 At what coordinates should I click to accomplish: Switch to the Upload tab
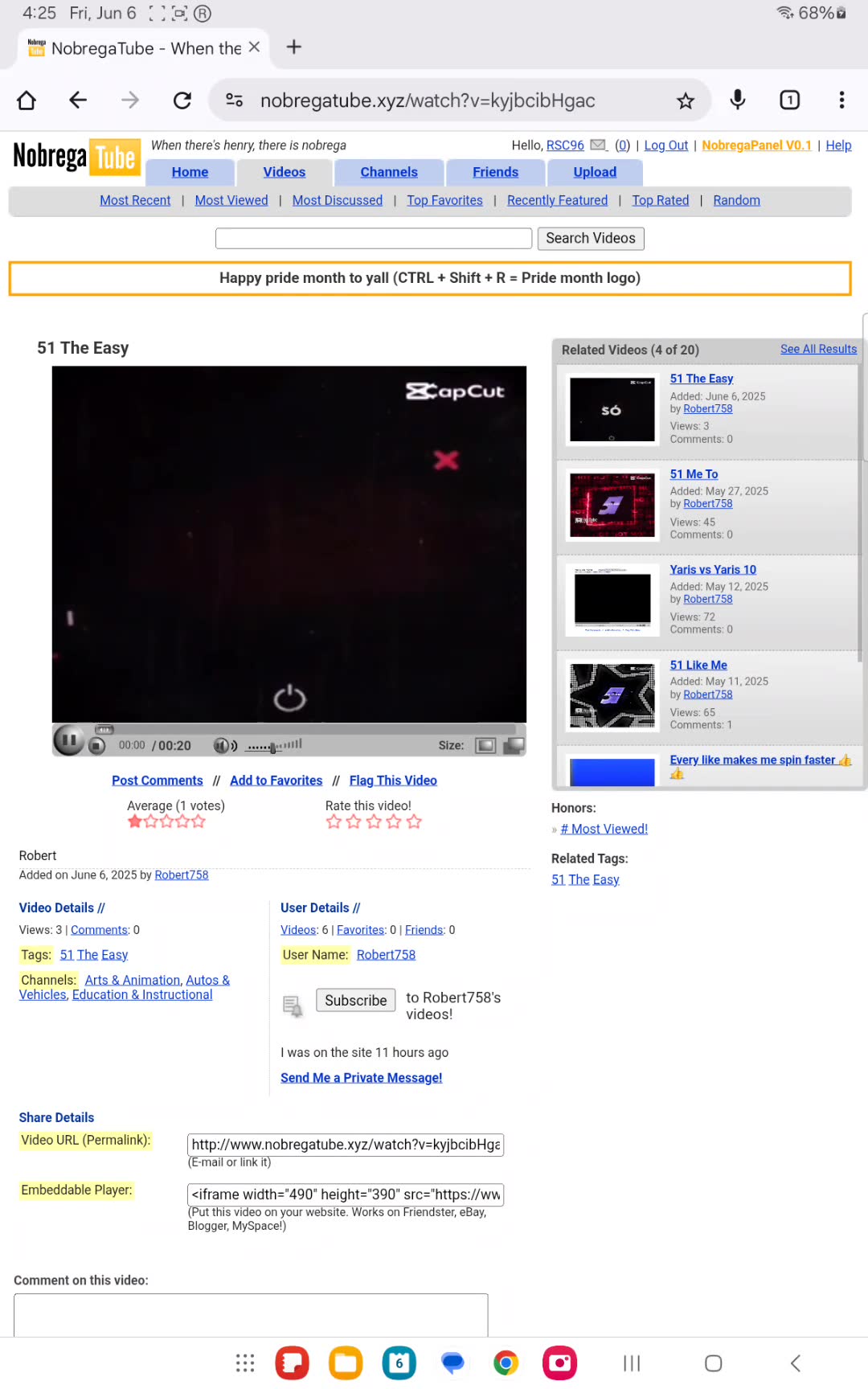click(x=595, y=172)
